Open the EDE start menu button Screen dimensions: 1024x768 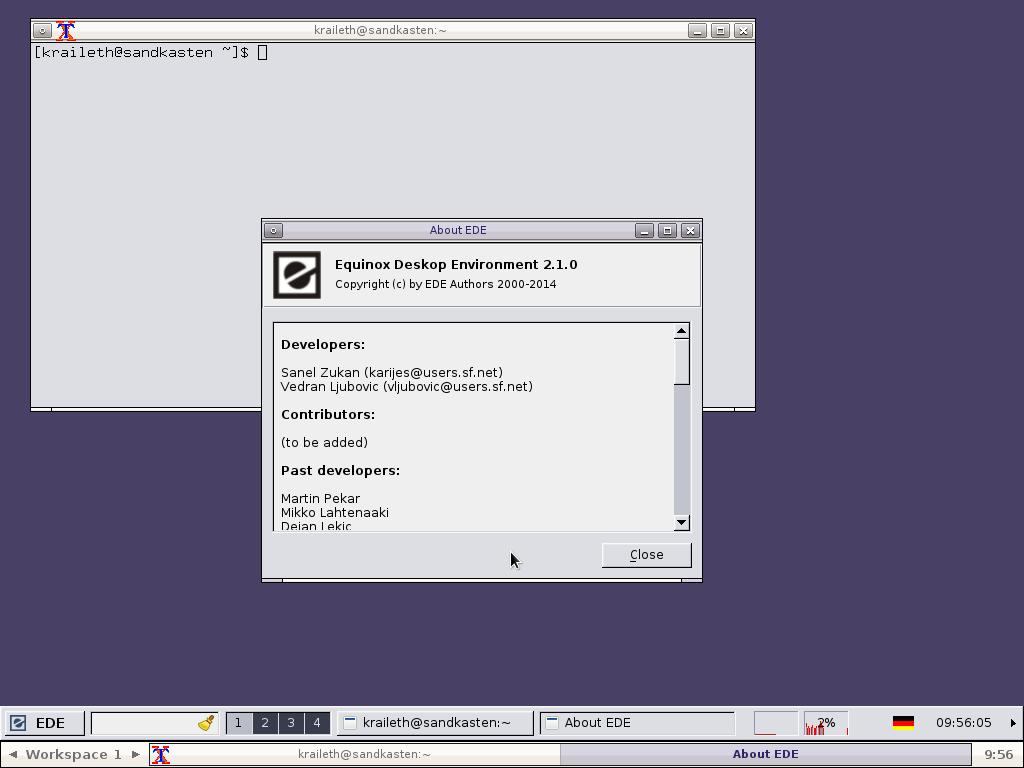[x=39, y=723]
